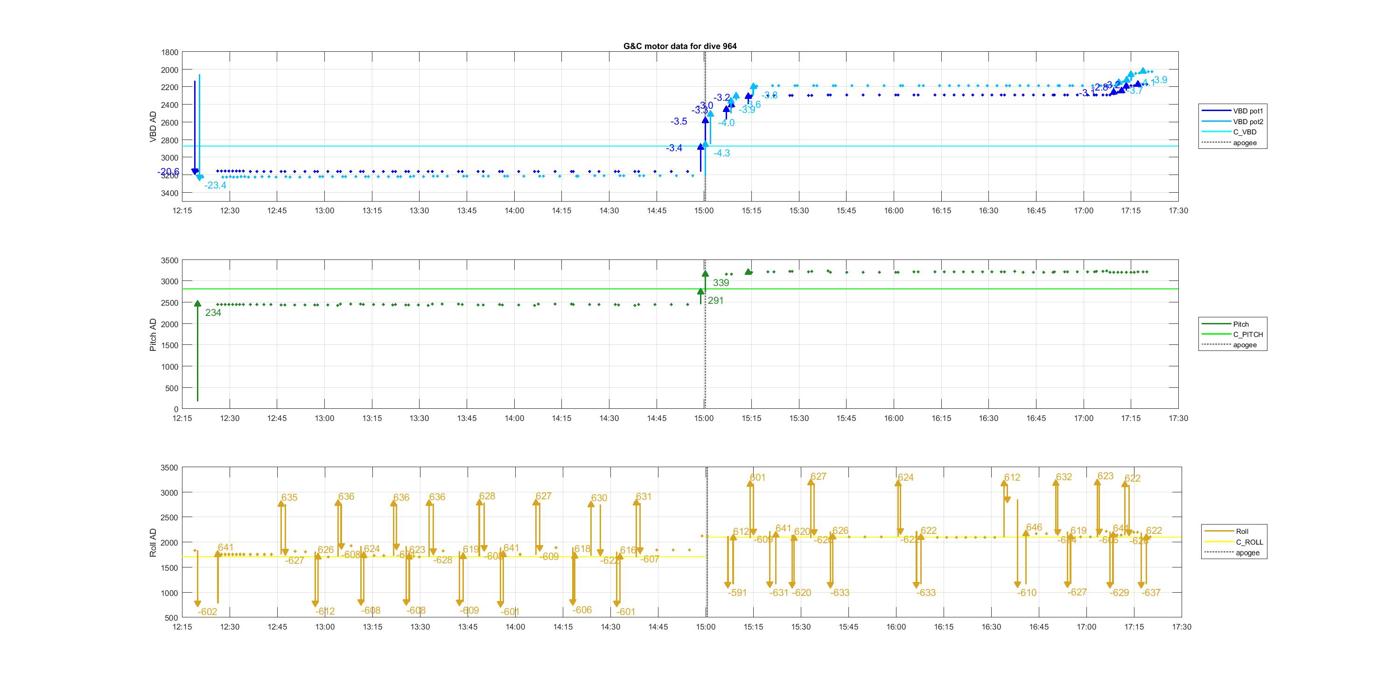Click the '-602' roll data label

pos(207,612)
